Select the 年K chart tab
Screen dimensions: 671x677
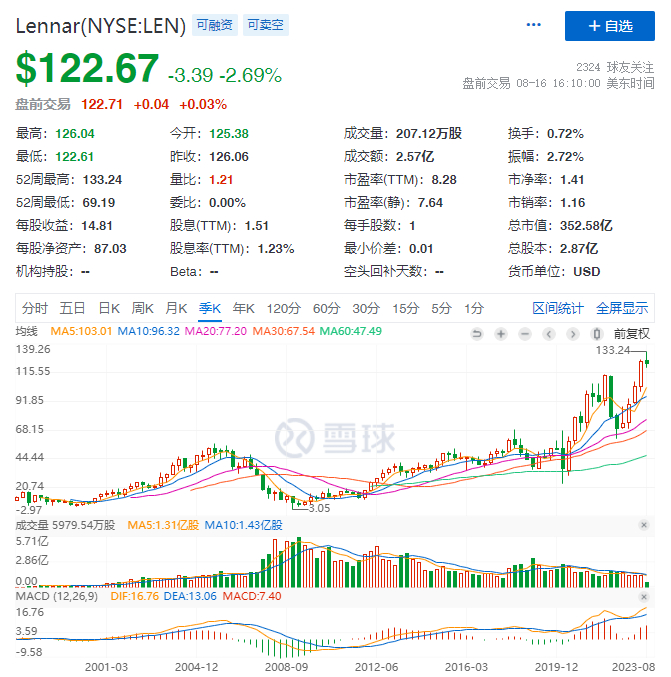tap(244, 308)
